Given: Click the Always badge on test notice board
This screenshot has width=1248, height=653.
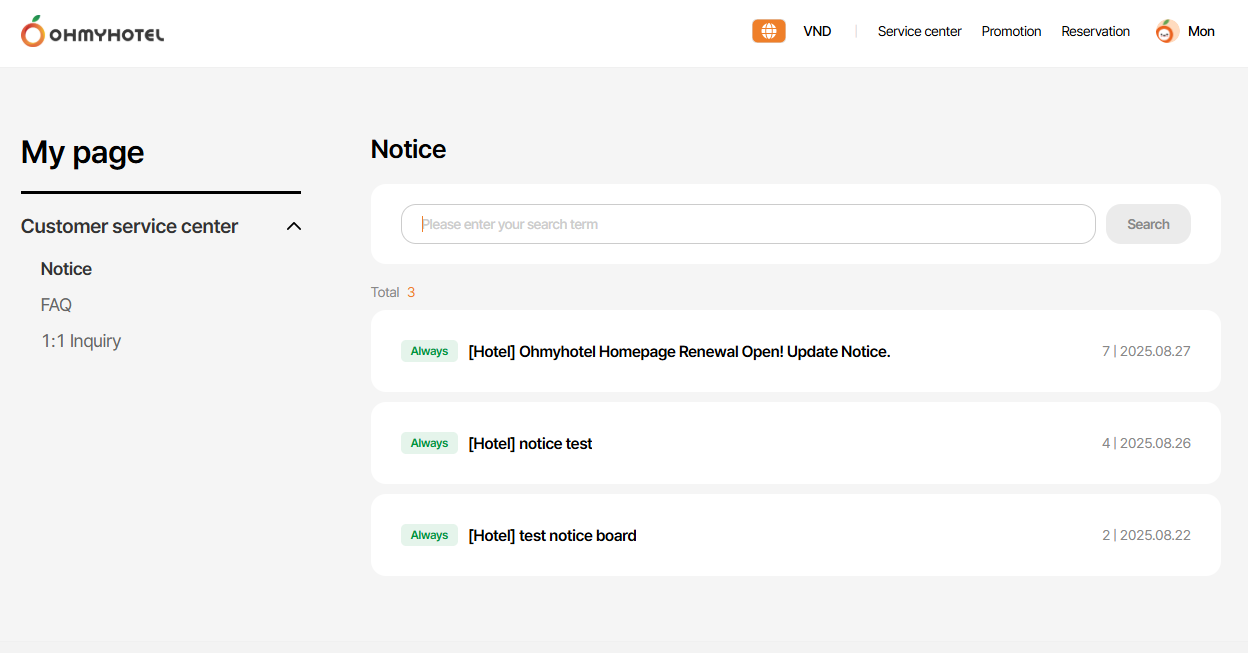Looking at the screenshot, I should click(x=429, y=535).
